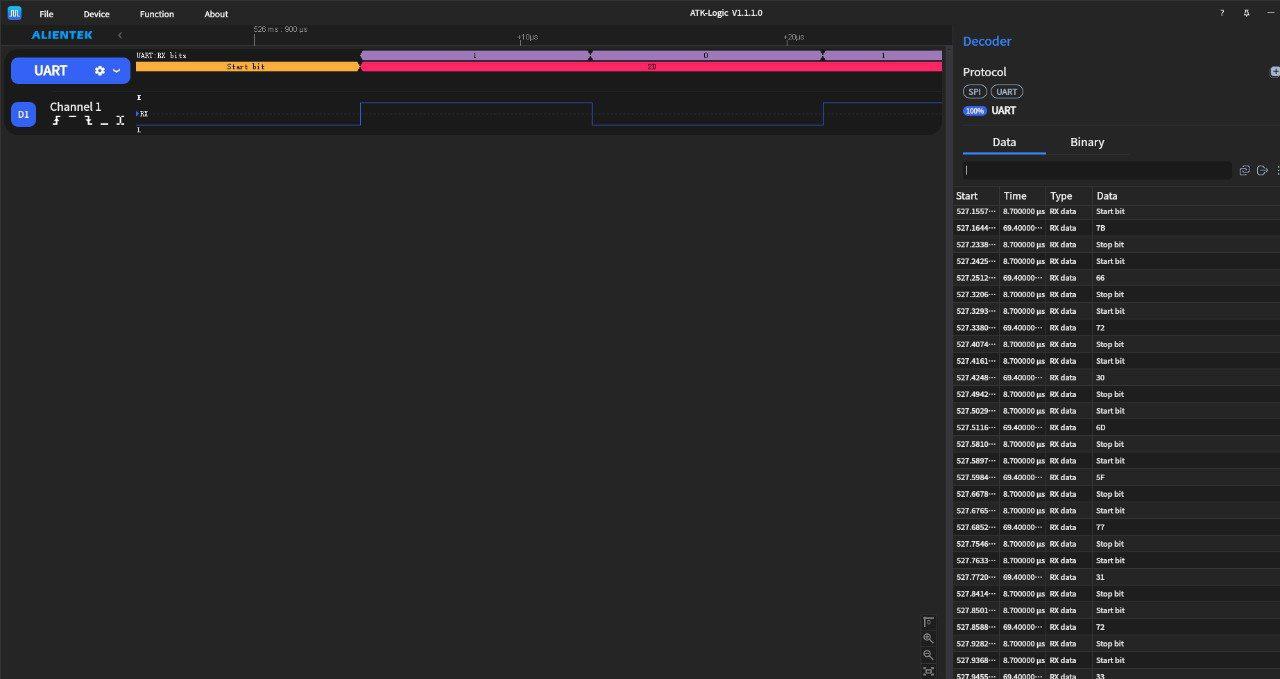Select the decoded row with data 31
Screen dimensions: 1280x679
click(1116, 577)
